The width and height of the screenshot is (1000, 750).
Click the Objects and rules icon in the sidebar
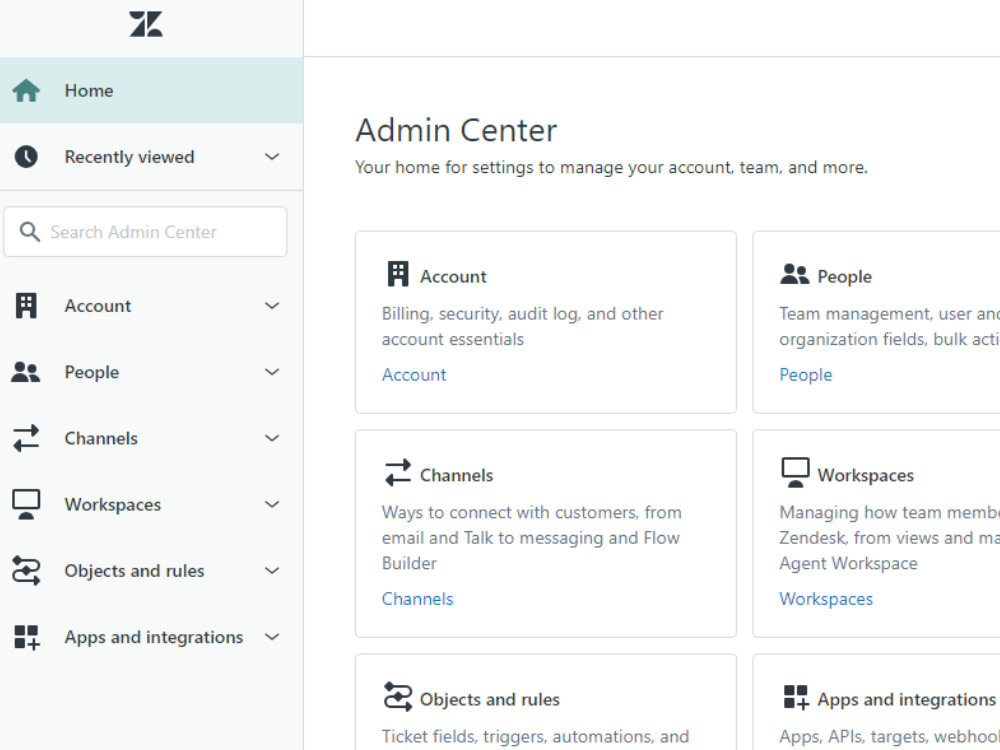[x=25, y=570]
